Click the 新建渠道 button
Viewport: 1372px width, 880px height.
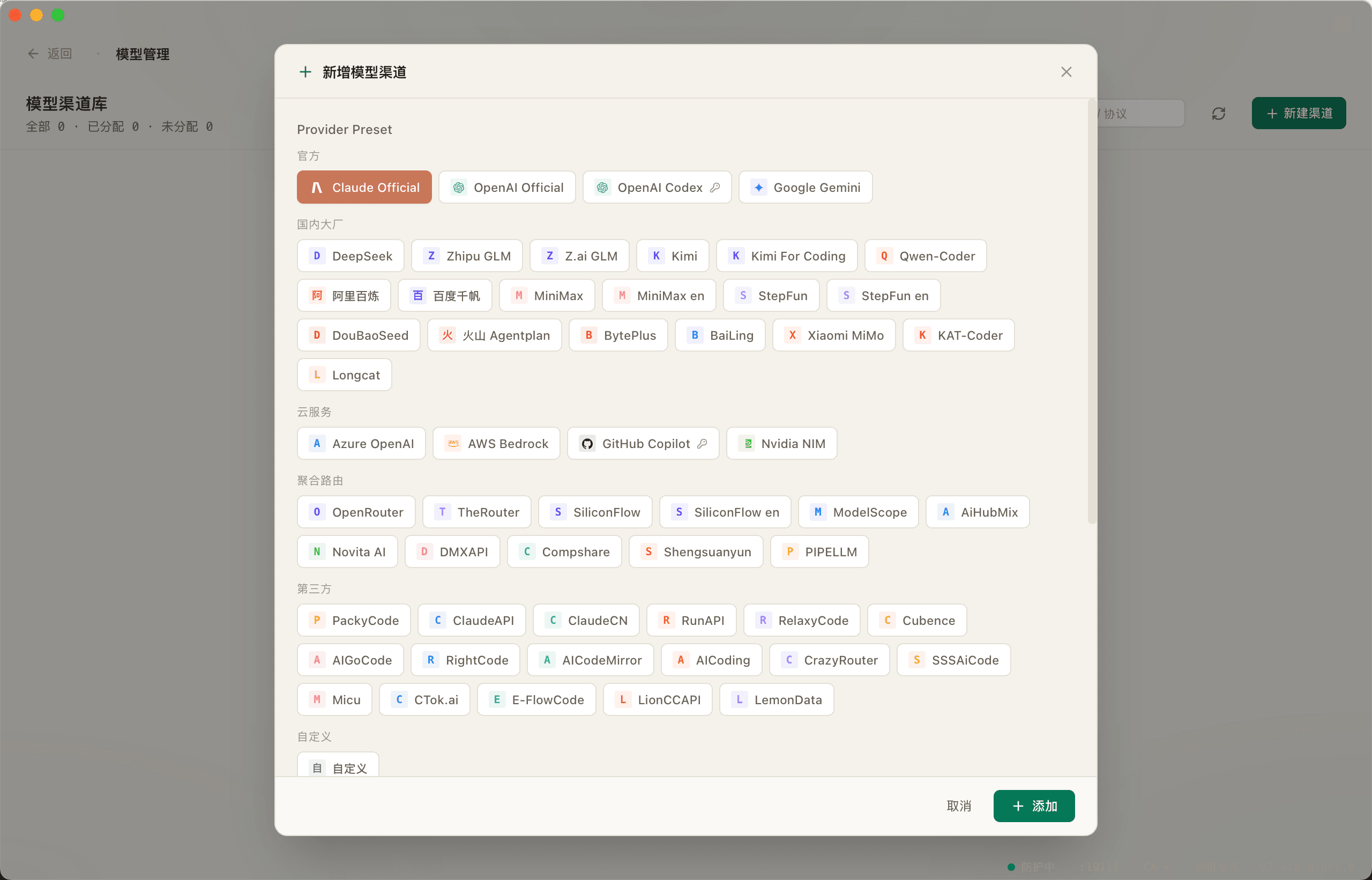click(1298, 113)
